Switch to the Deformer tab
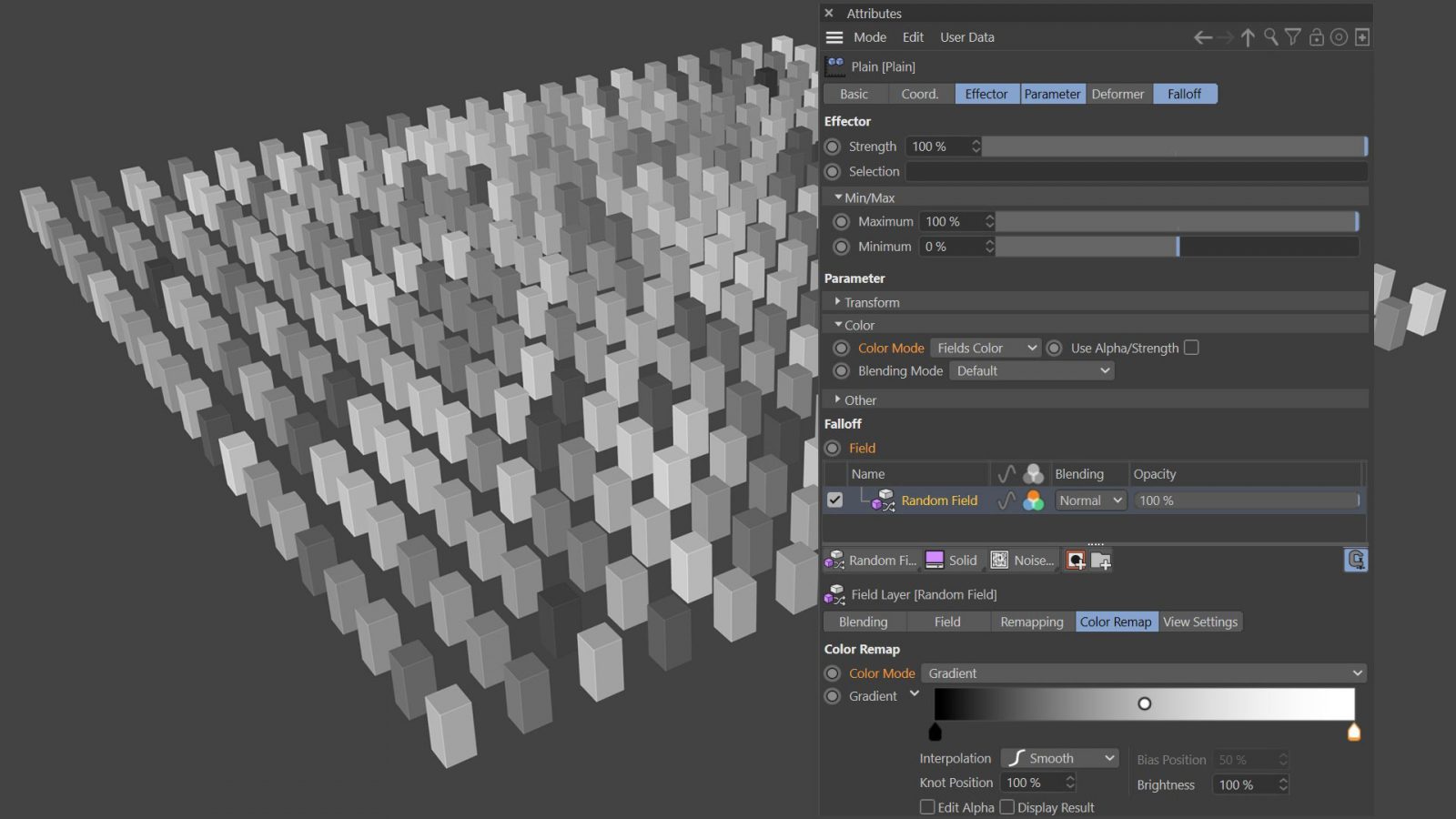Screen dimensions: 1456x819 pos(1117,94)
